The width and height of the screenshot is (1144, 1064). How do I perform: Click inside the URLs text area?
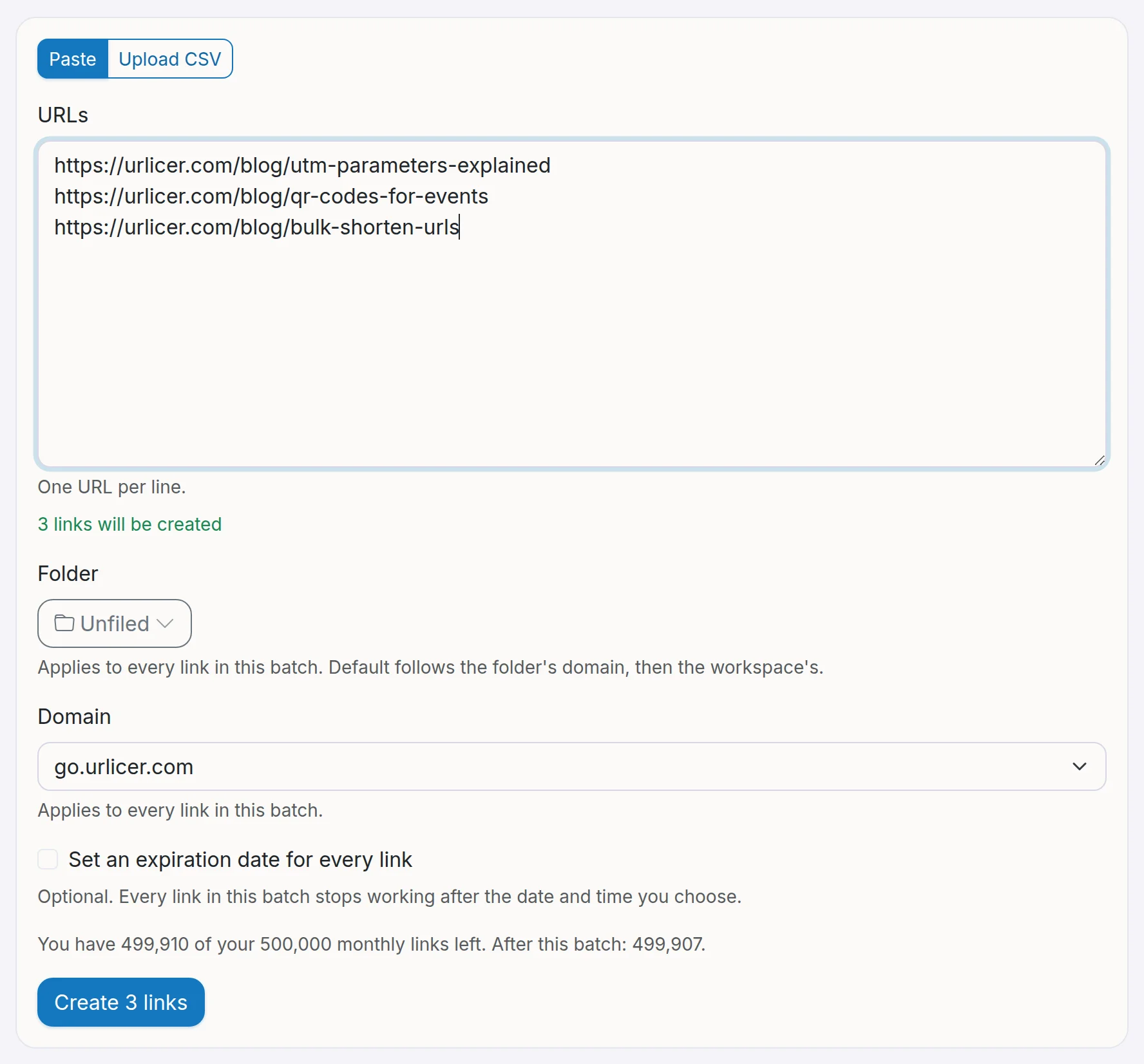(572, 304)
